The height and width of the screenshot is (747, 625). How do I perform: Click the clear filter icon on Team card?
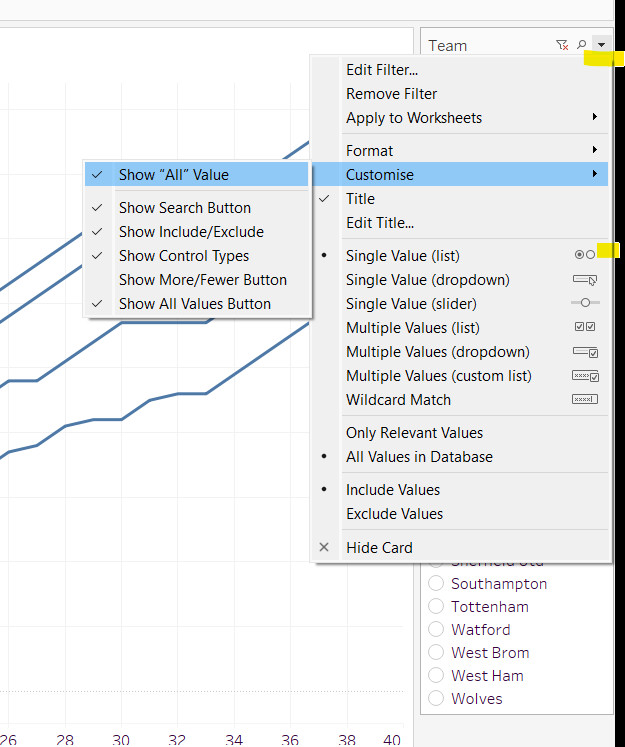(x=562, y=45)
